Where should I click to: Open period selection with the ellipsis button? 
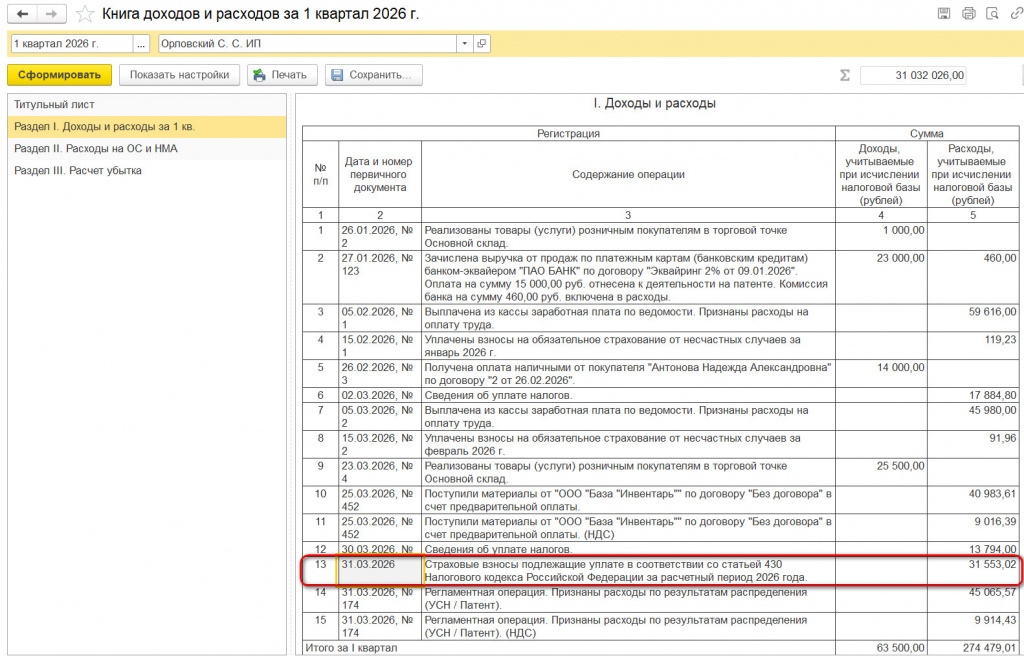pos(142,44)
